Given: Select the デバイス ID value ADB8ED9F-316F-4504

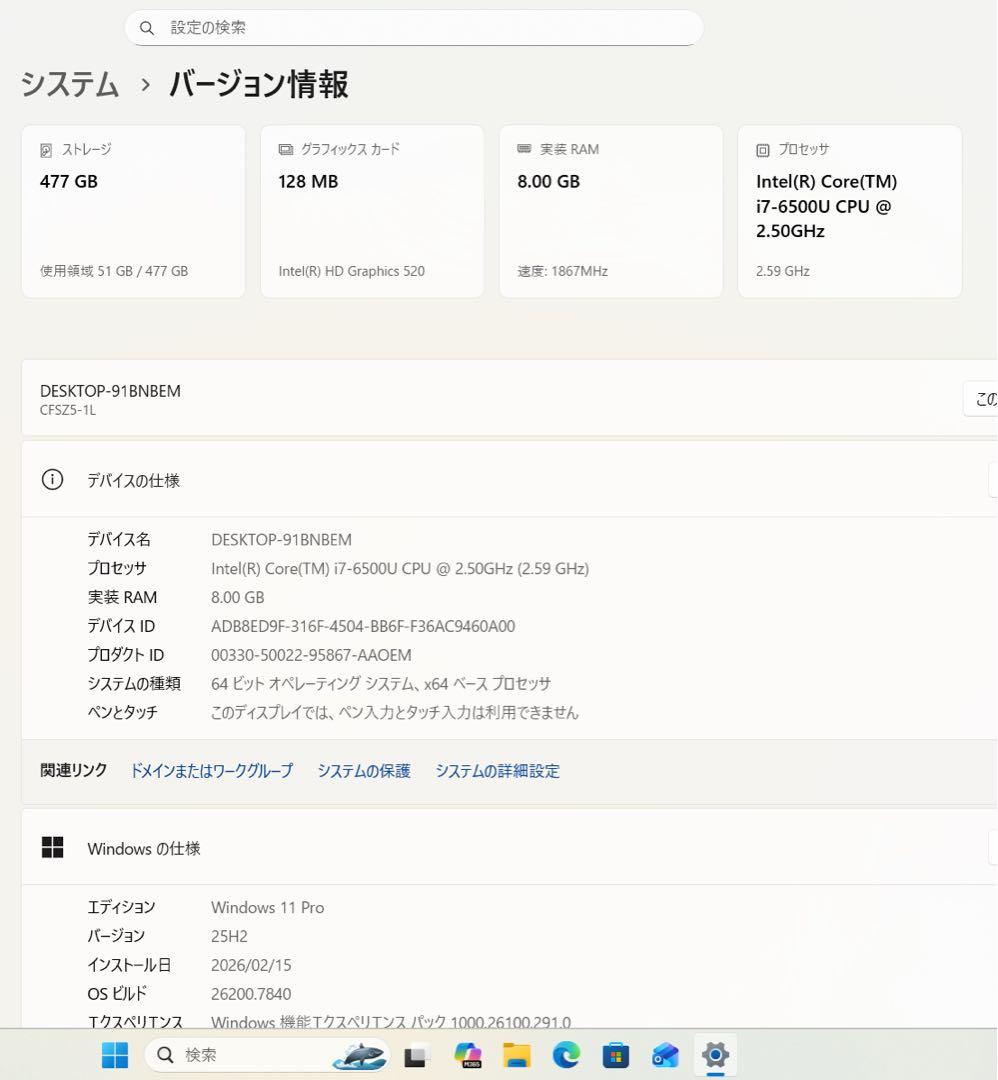Looking at the screenshot, I should [x=363, y=626].
